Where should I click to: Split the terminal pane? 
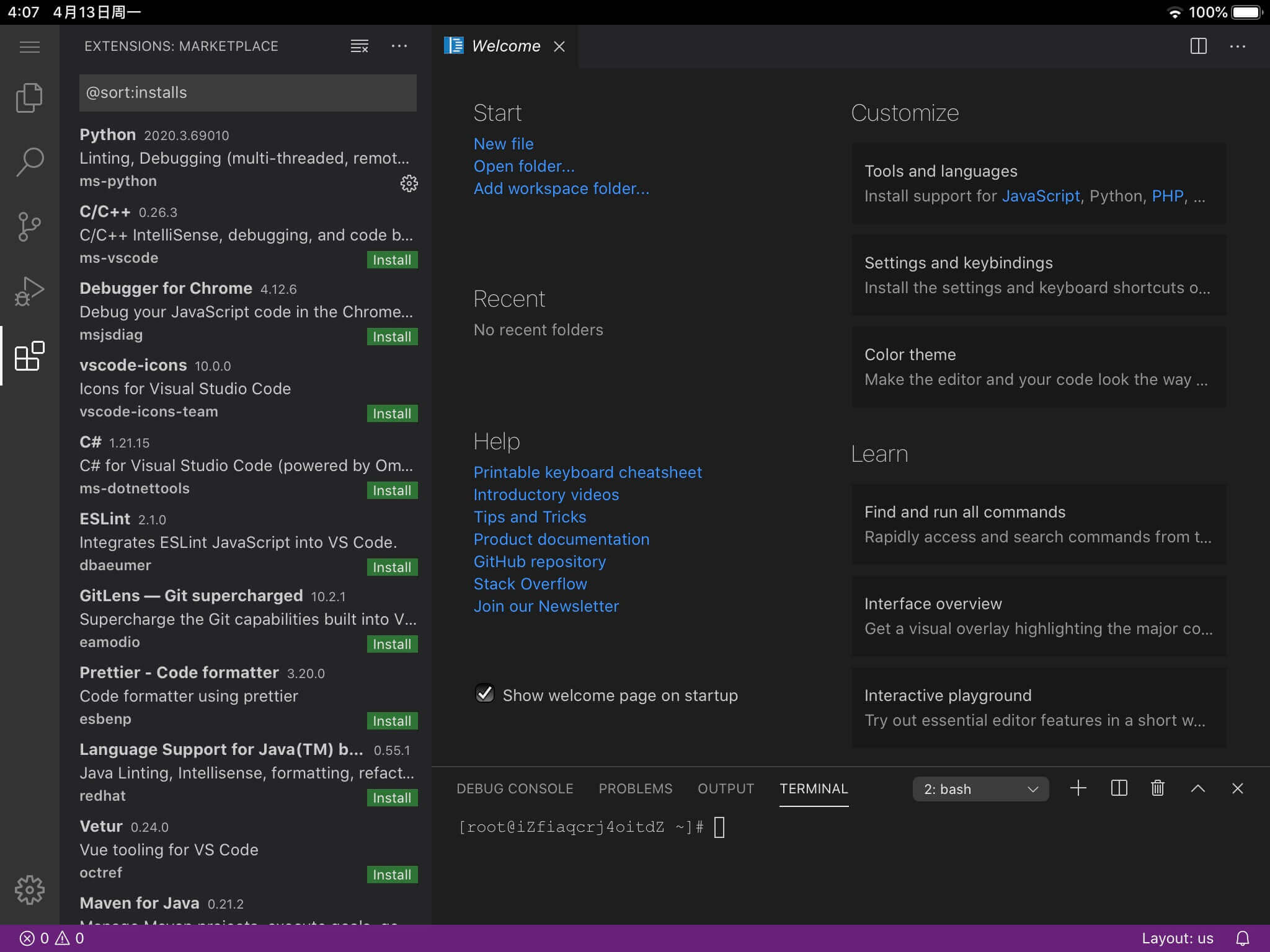(x=1119, y=788)
